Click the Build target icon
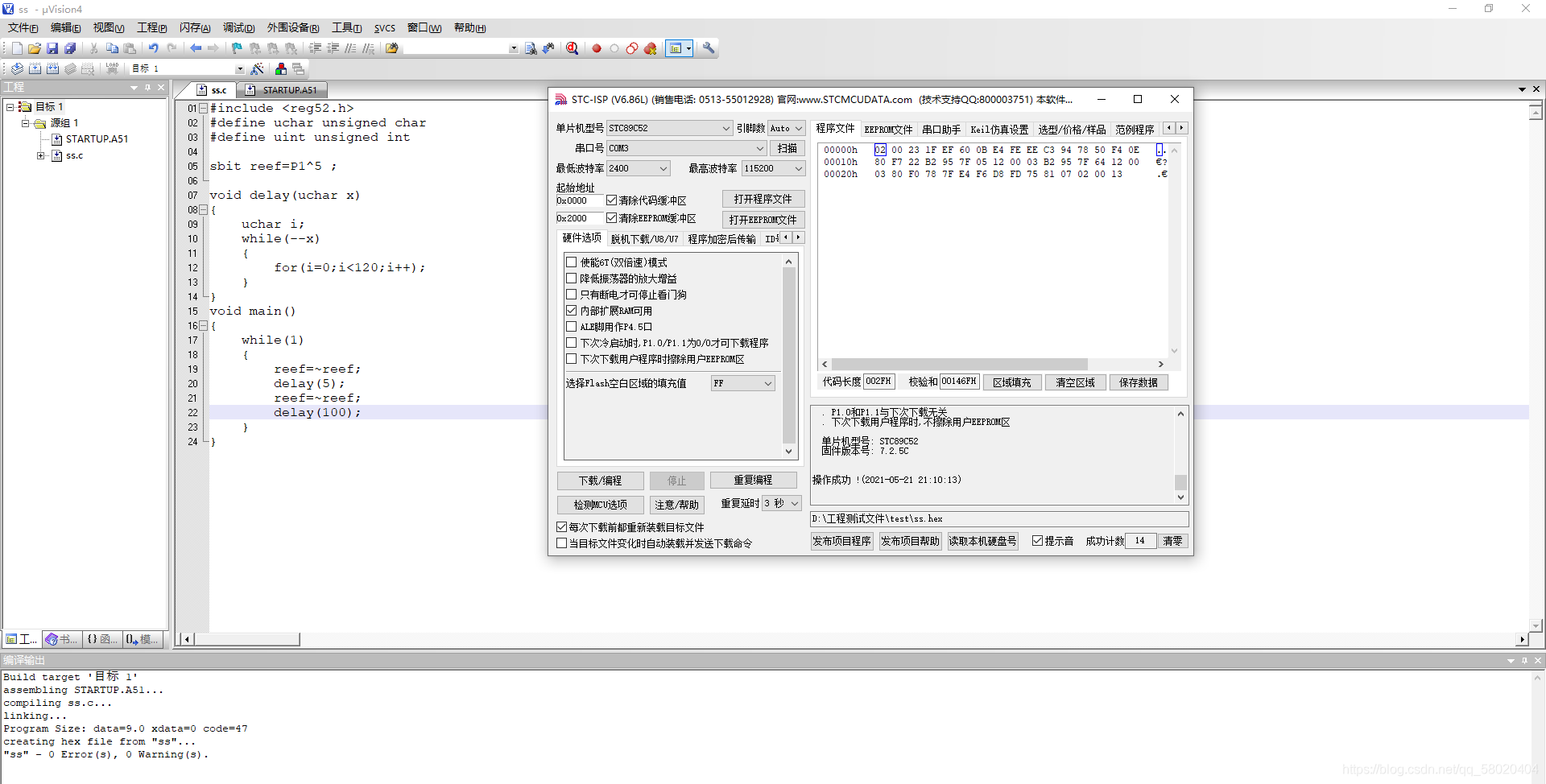This screenshot has width=1546, height=784. (35, 68)
